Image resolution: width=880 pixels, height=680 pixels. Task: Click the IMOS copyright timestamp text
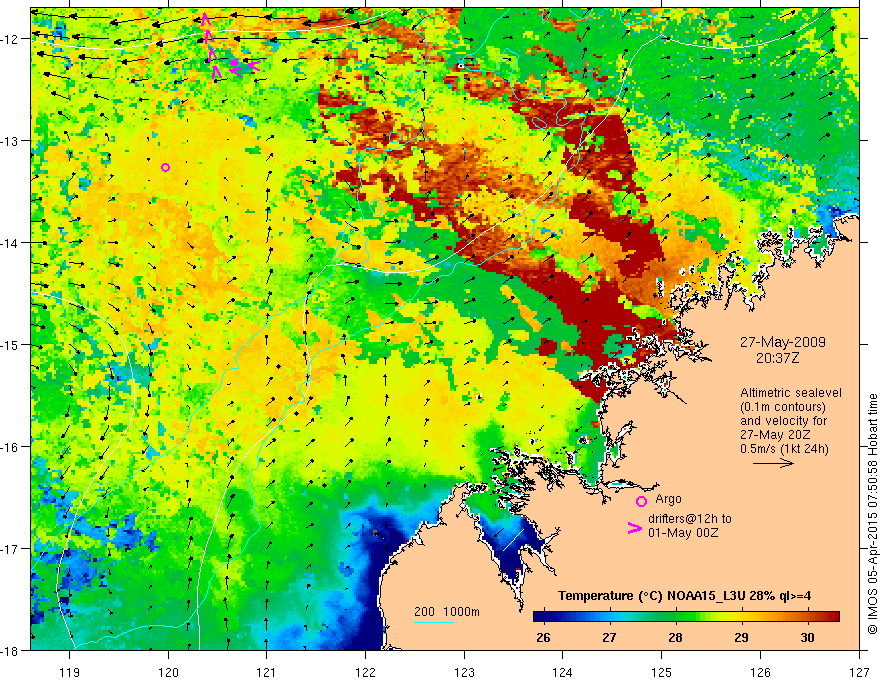point(872,514)
